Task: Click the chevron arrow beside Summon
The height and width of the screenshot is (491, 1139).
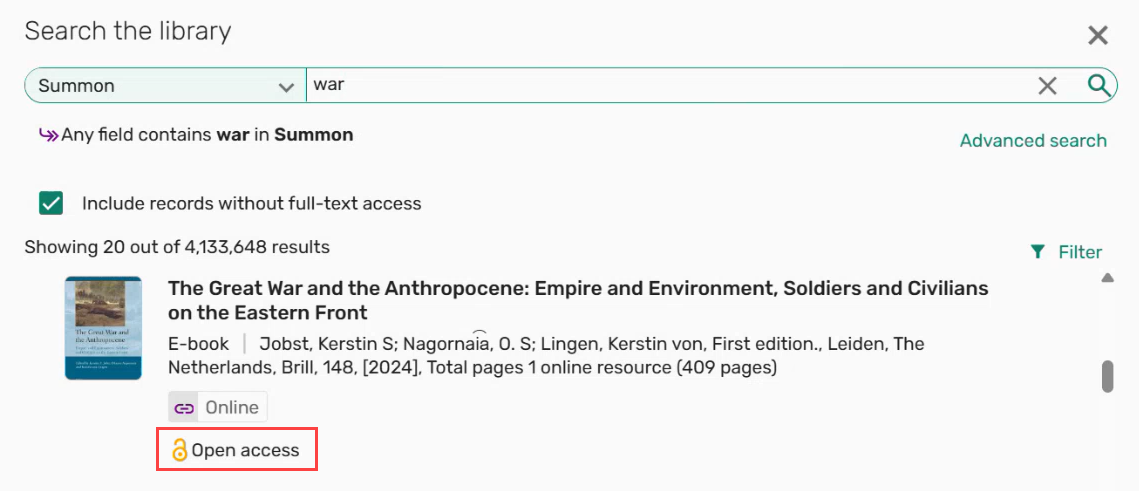Action: [x=285, y=87]
